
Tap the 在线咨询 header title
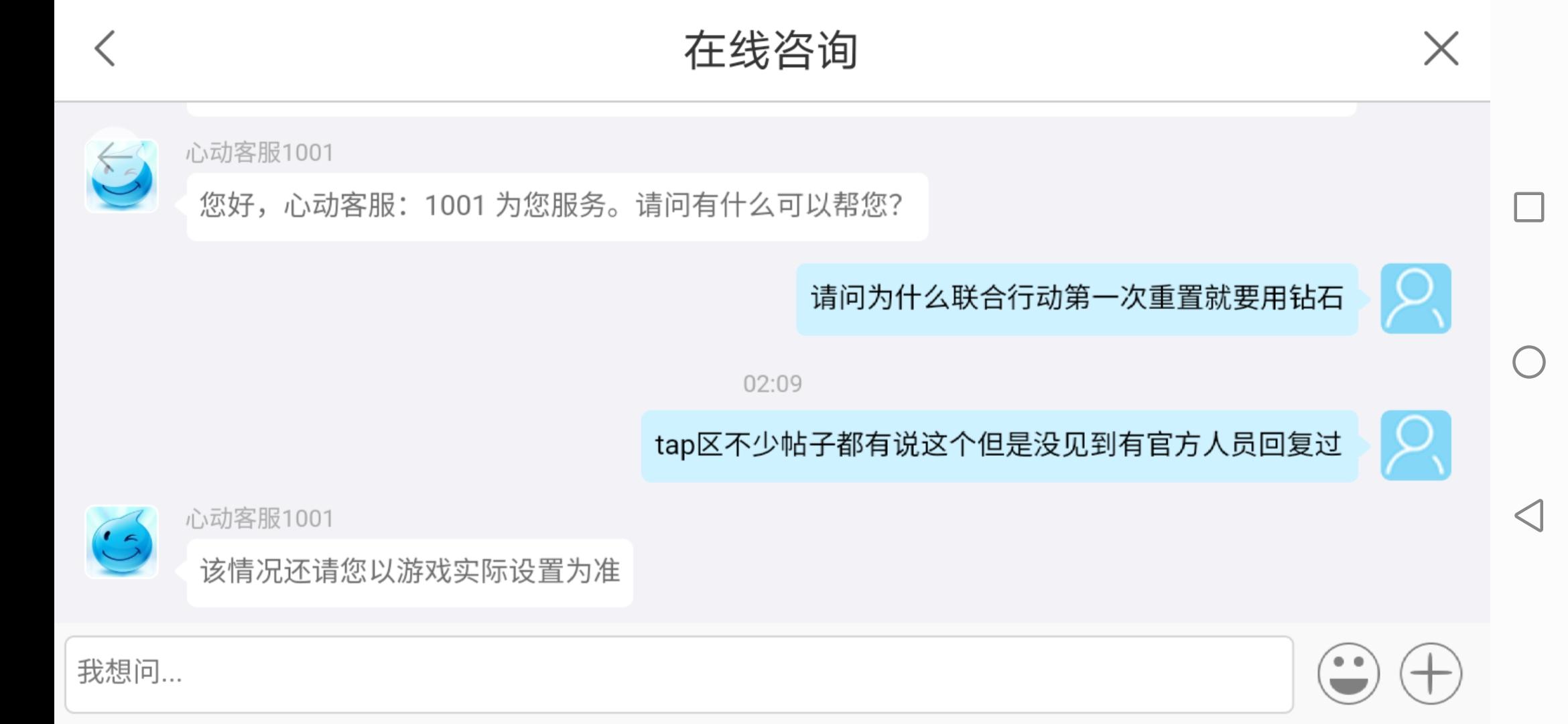(x=771, y=50)
